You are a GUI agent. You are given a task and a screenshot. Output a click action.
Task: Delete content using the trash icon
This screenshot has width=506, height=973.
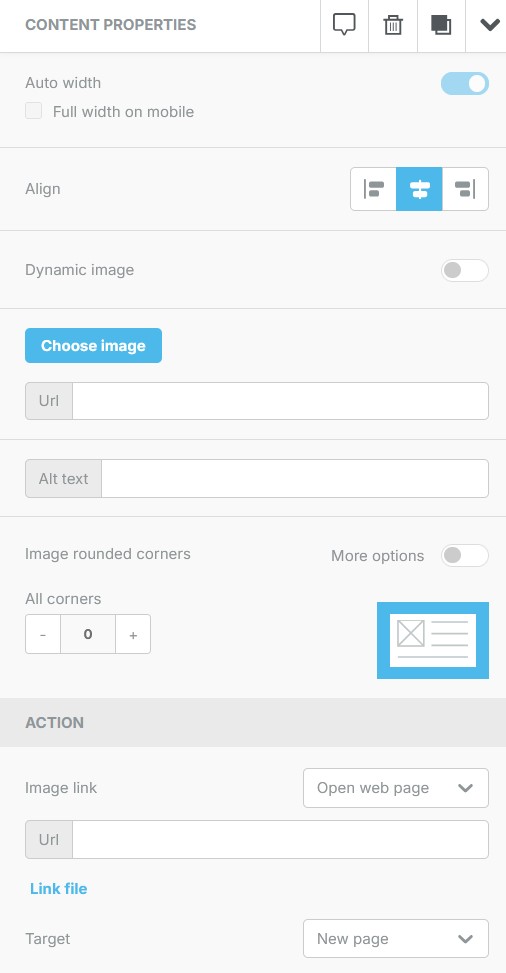(393, 25)
